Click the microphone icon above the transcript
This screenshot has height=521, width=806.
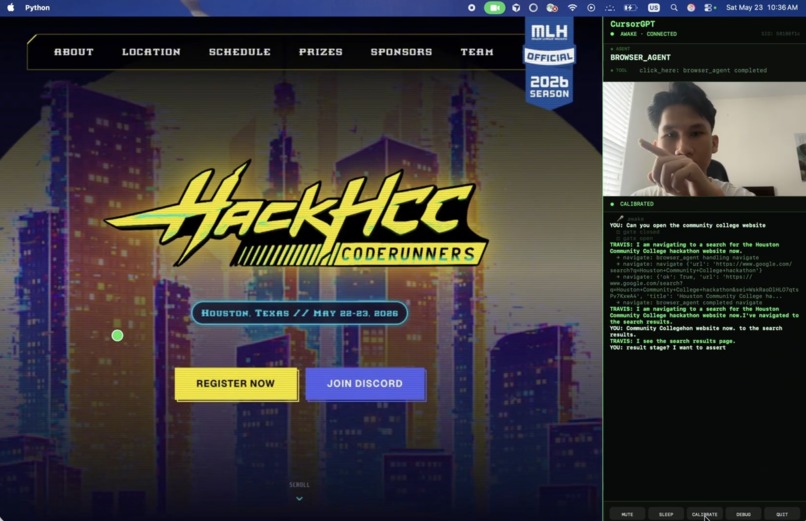tap(620, 218)
